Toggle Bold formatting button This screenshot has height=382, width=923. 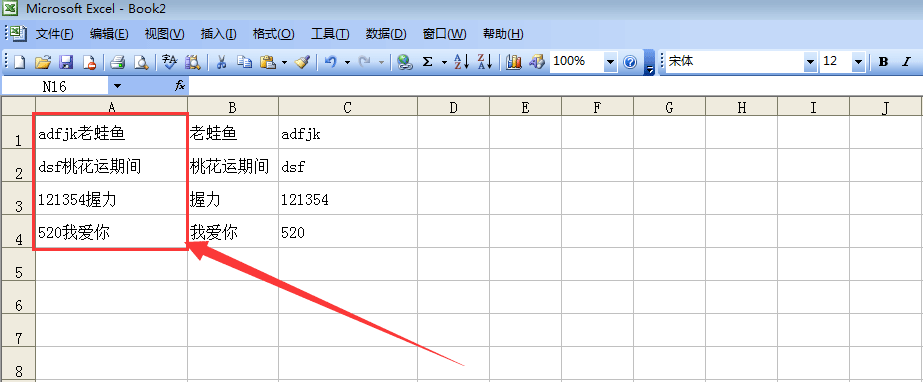[x=883, y=62]
